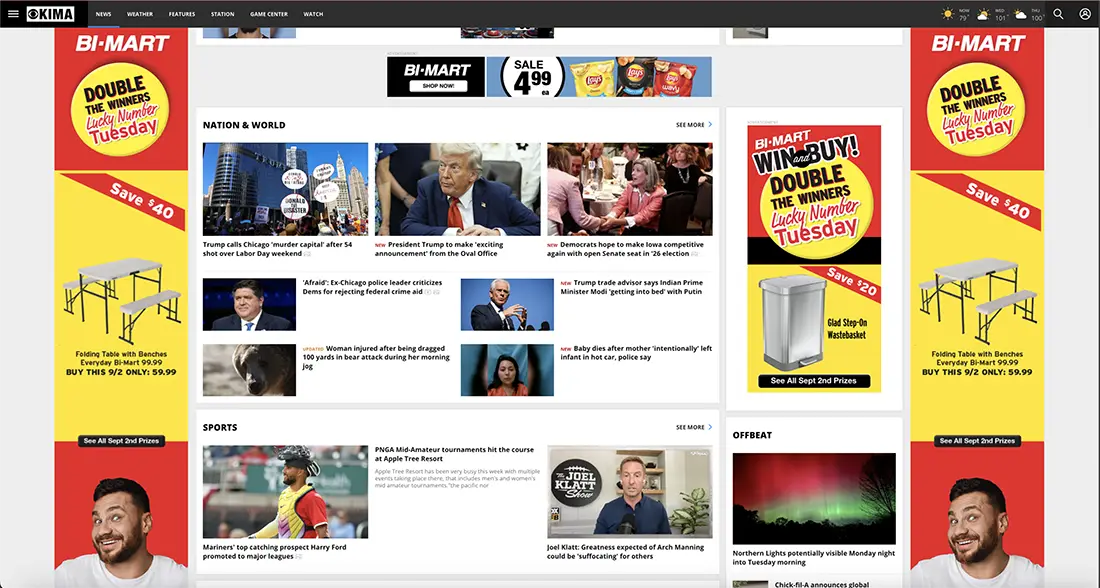Open 'Woman injured after being dragged' headline

tap(375, 357)
